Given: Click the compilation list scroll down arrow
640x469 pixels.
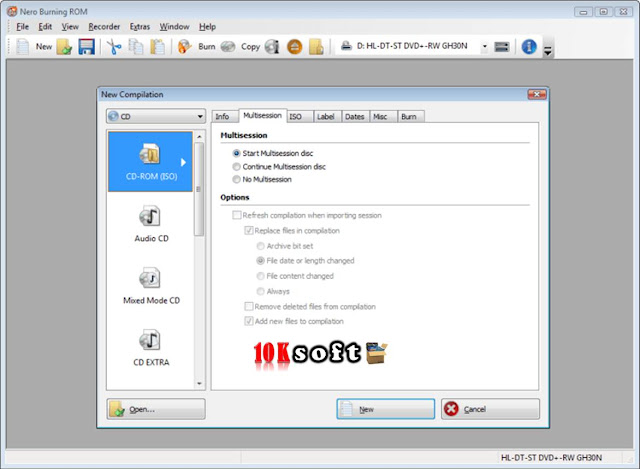Looking at the screenshot, I should 199,384.
